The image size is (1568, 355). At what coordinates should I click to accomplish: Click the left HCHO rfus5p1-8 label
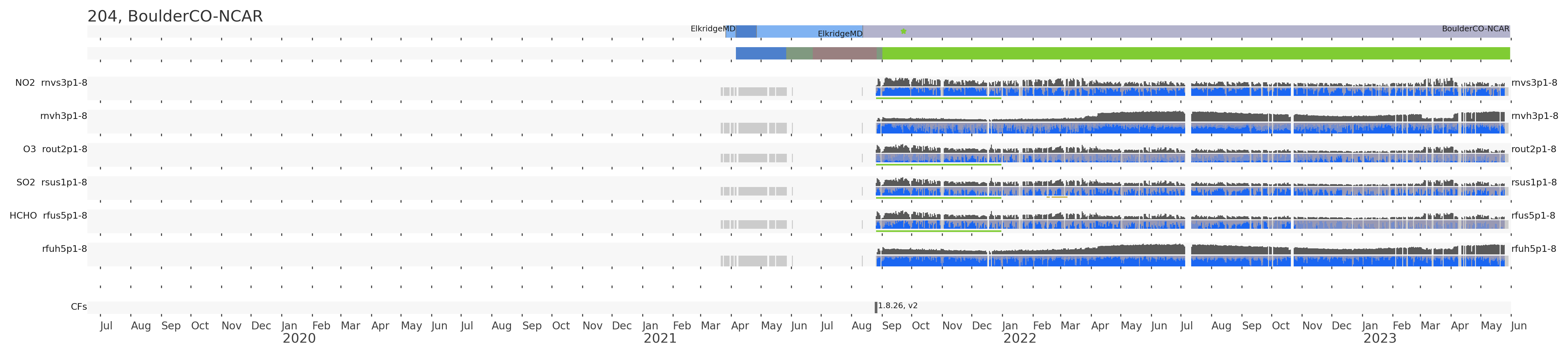tap(48, 215)
